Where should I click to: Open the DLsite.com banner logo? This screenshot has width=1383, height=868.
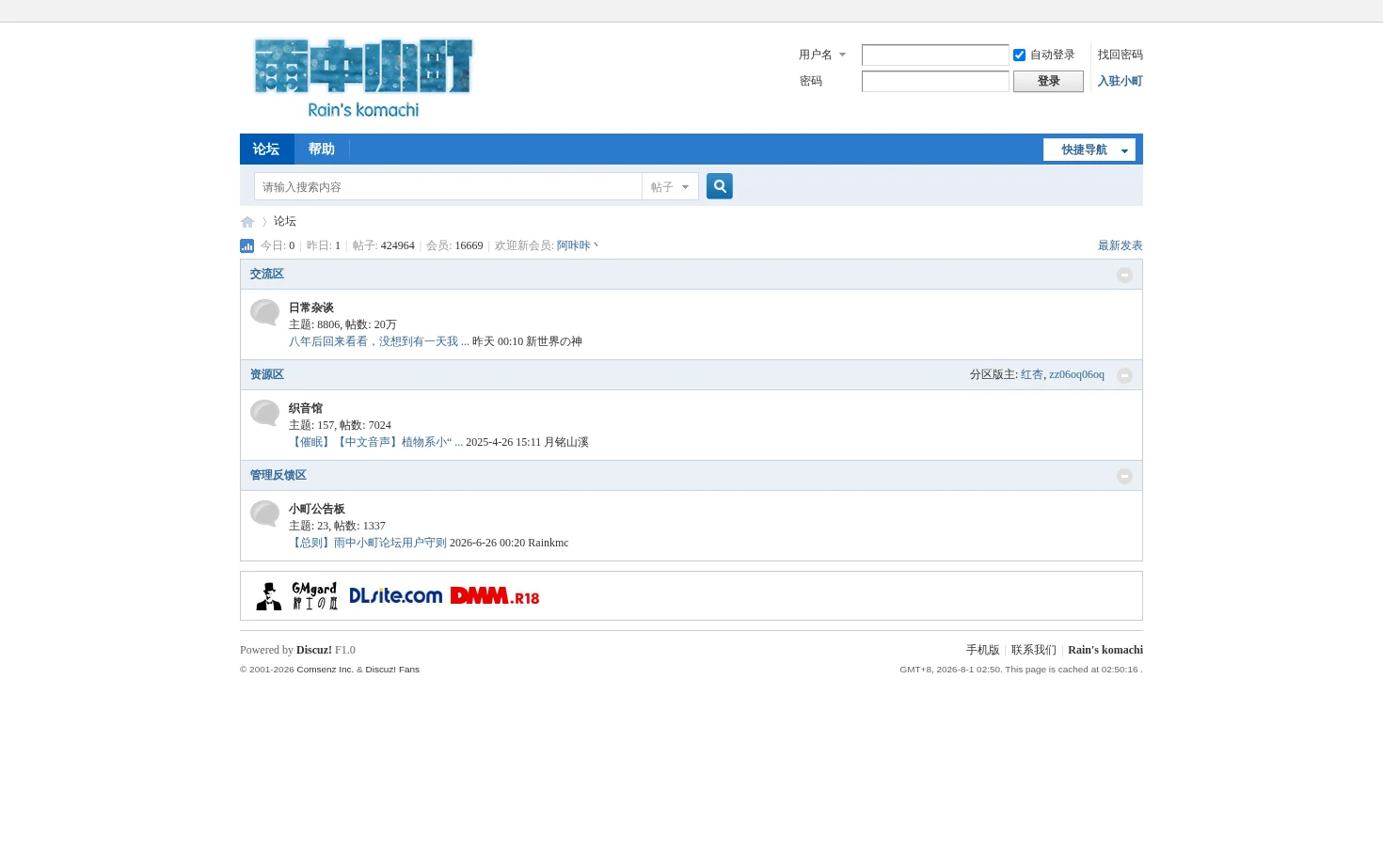click(x=395, y=595)
